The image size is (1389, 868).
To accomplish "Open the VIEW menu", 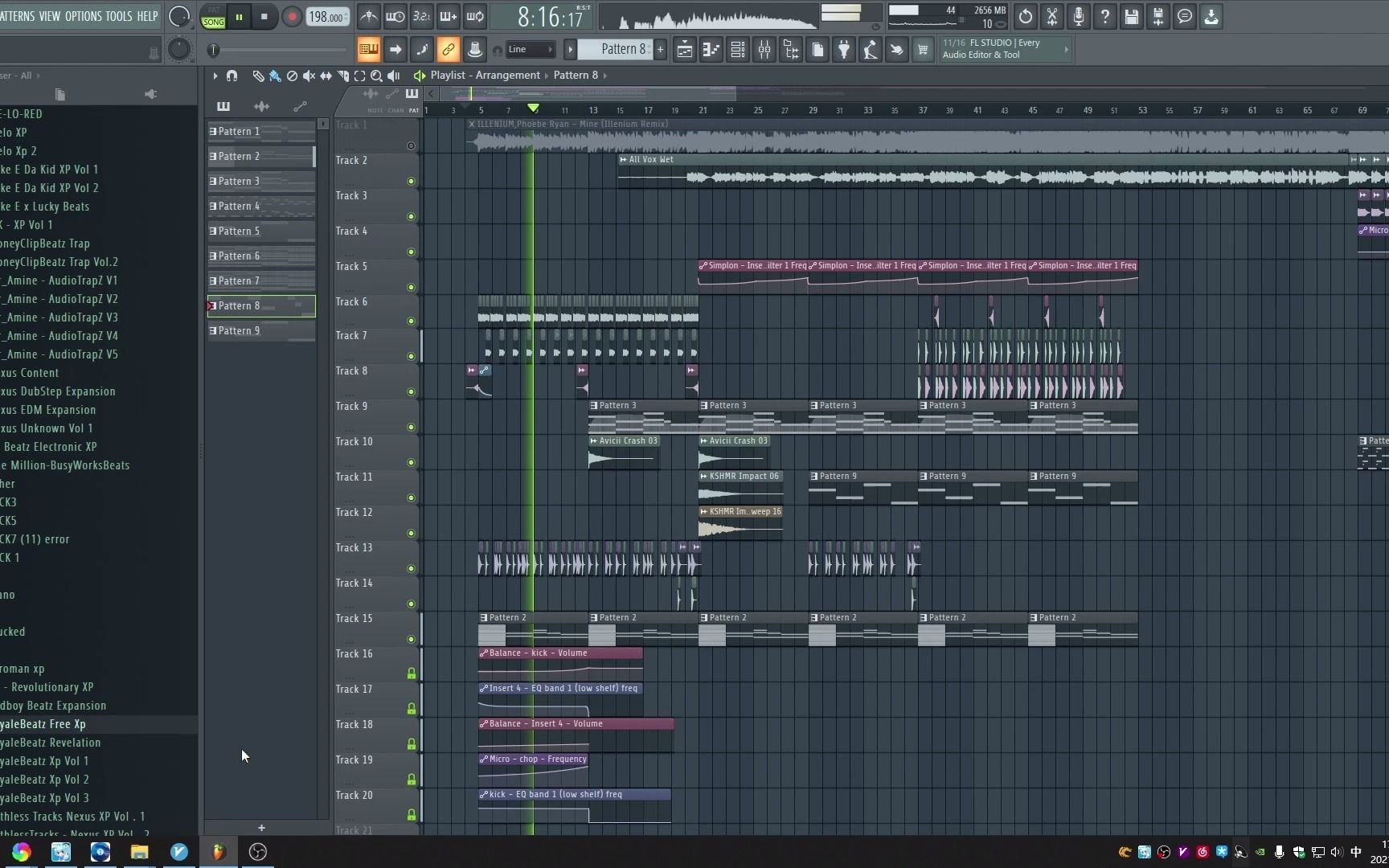I will (50, 16).
